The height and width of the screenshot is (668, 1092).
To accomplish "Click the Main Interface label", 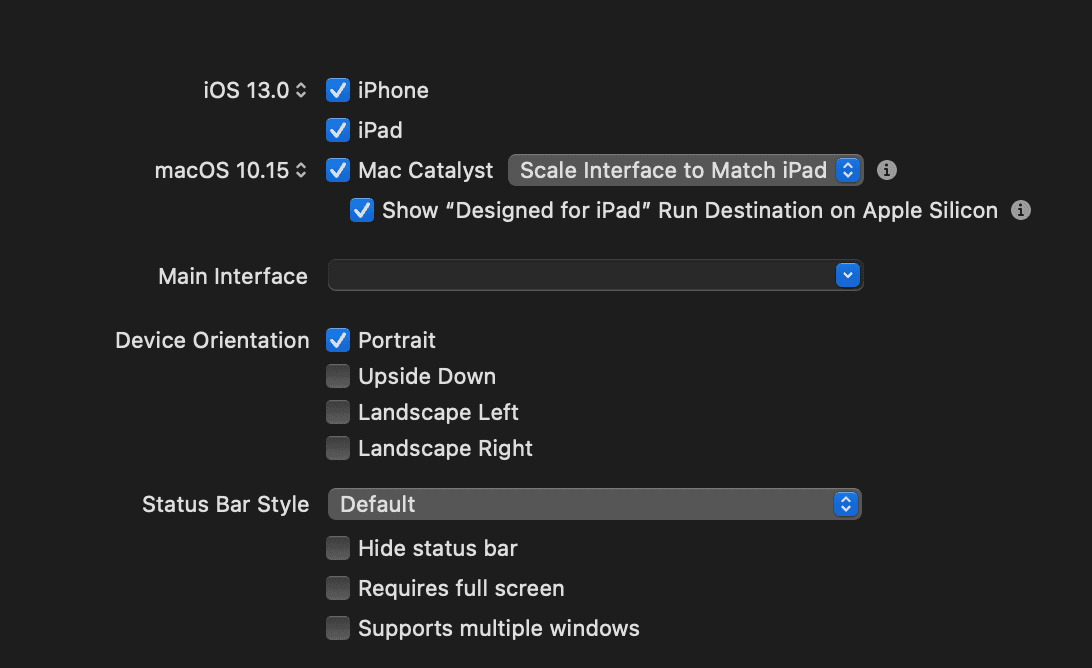I will [233, 277].
